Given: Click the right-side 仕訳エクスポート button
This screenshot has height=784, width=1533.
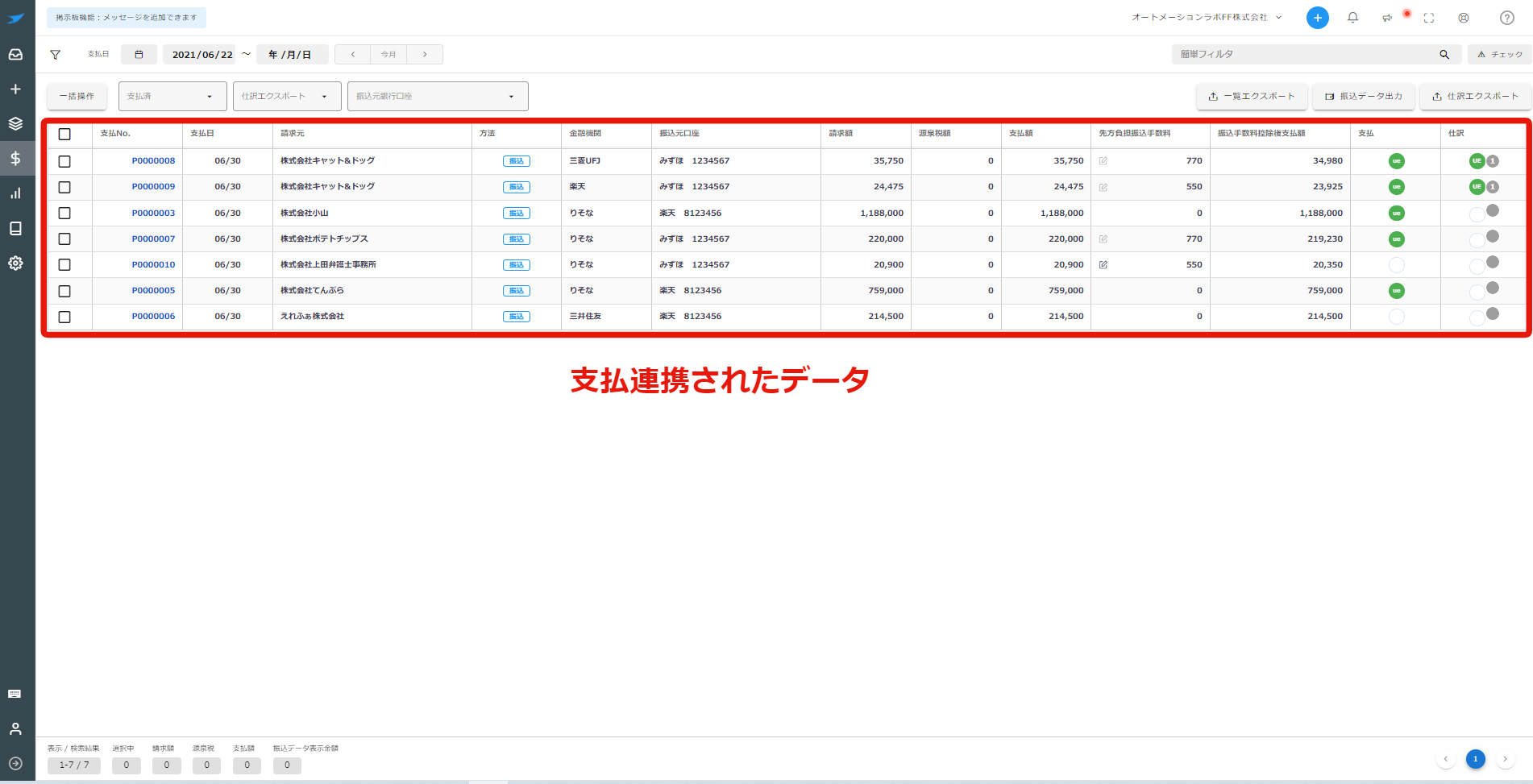Looking at the screenshot, I should coord(1474,96).
